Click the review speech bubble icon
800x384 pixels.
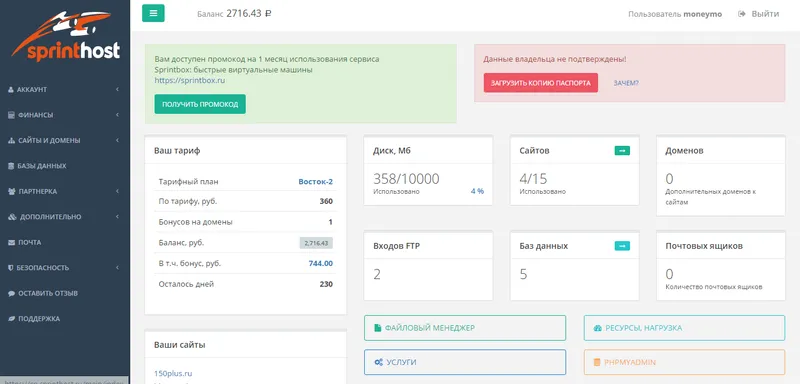pos(11,294)
